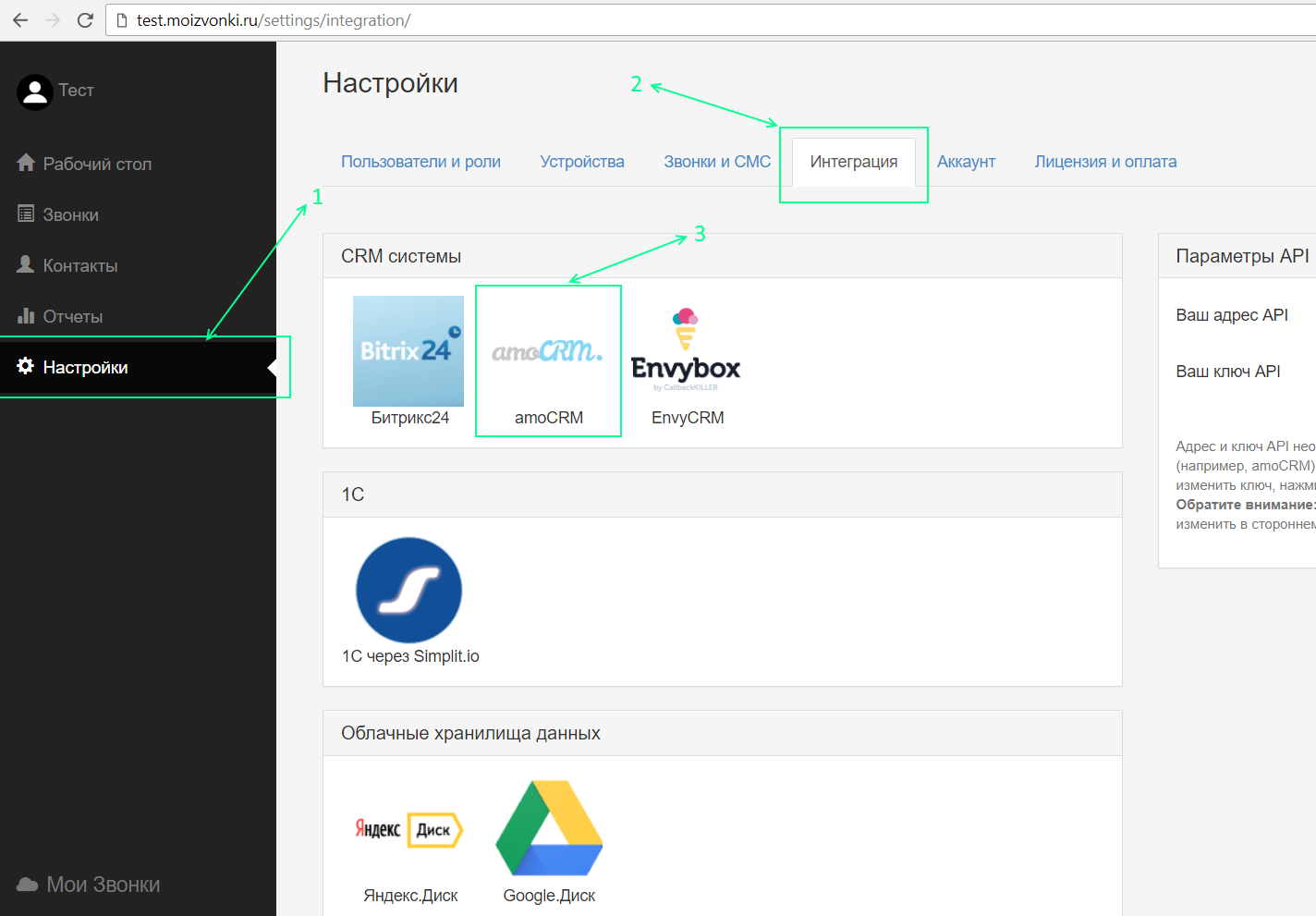Click the Envybox logo

tap(686, 349)
